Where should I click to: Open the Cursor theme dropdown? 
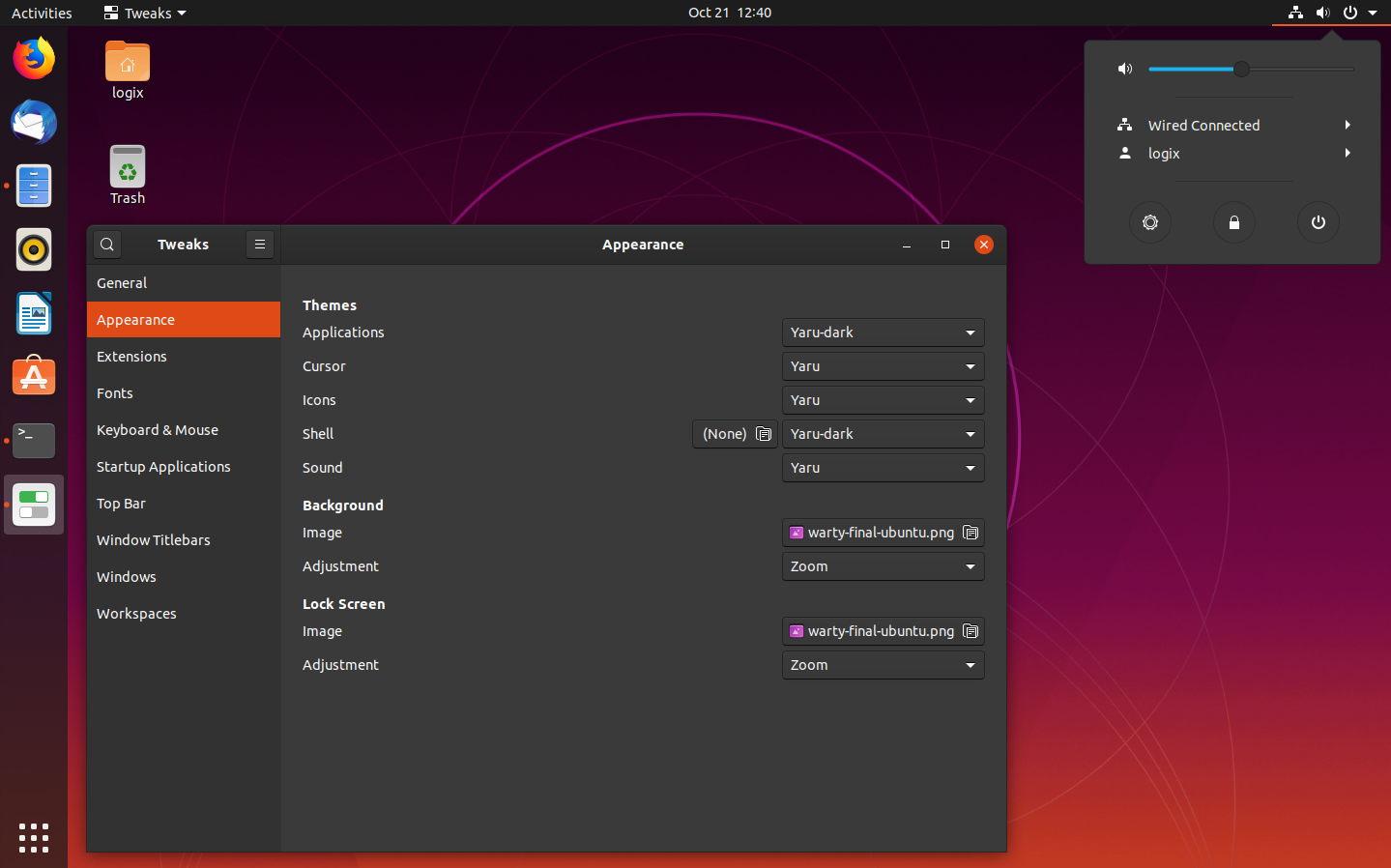[x=883, y=366]
